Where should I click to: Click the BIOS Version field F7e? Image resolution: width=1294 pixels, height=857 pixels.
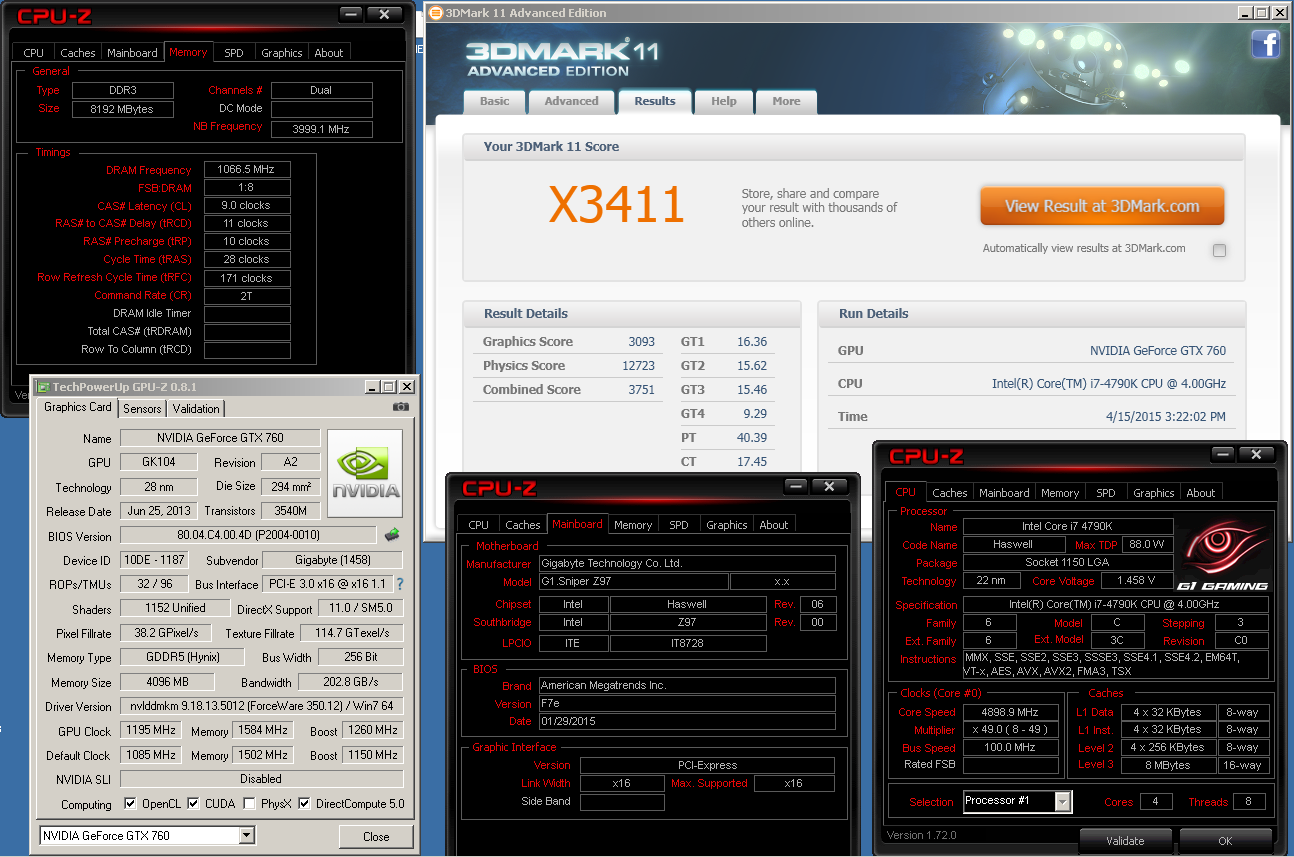687,703
